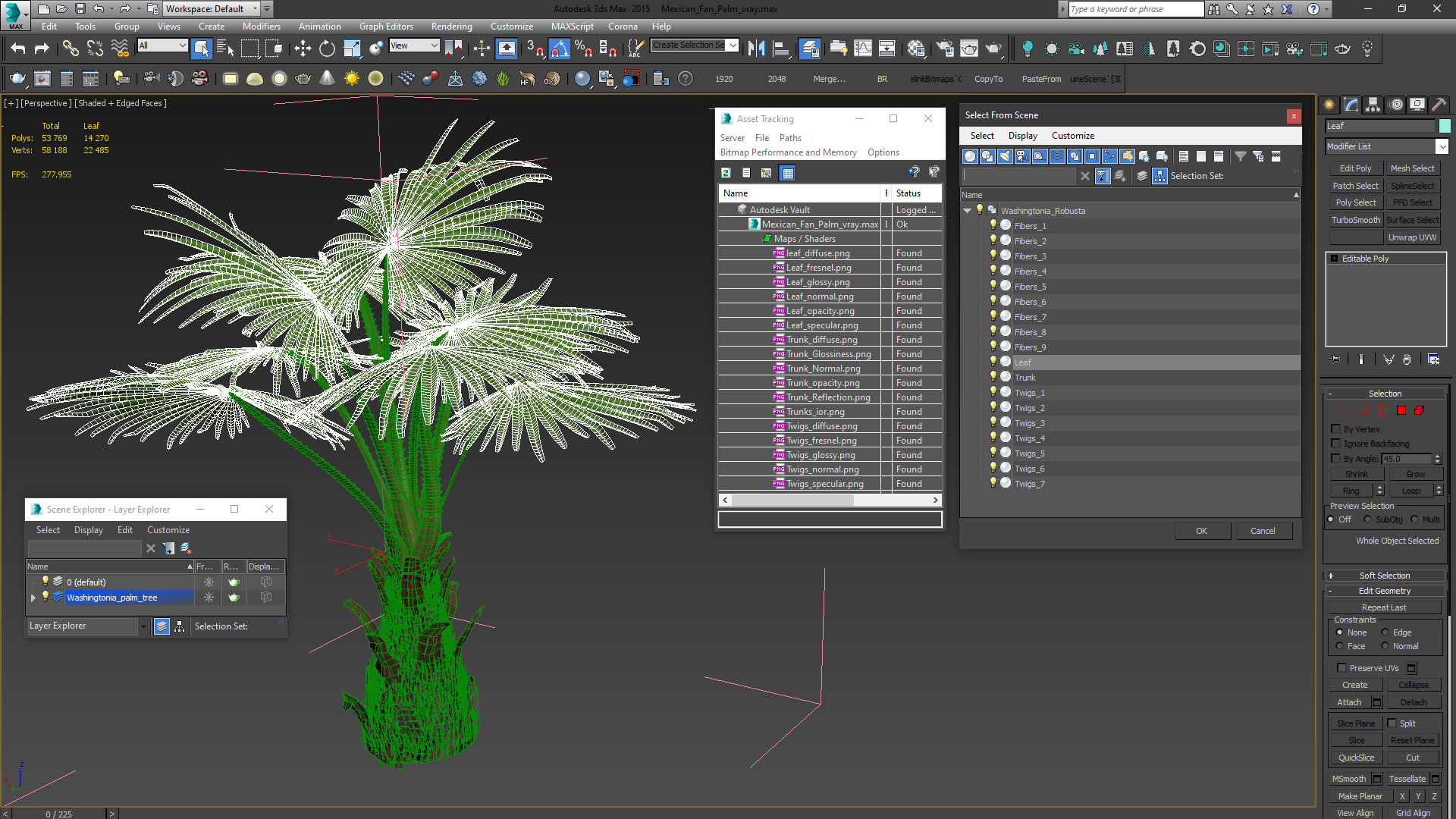Activate the Select and Move tool

[303, 49]
